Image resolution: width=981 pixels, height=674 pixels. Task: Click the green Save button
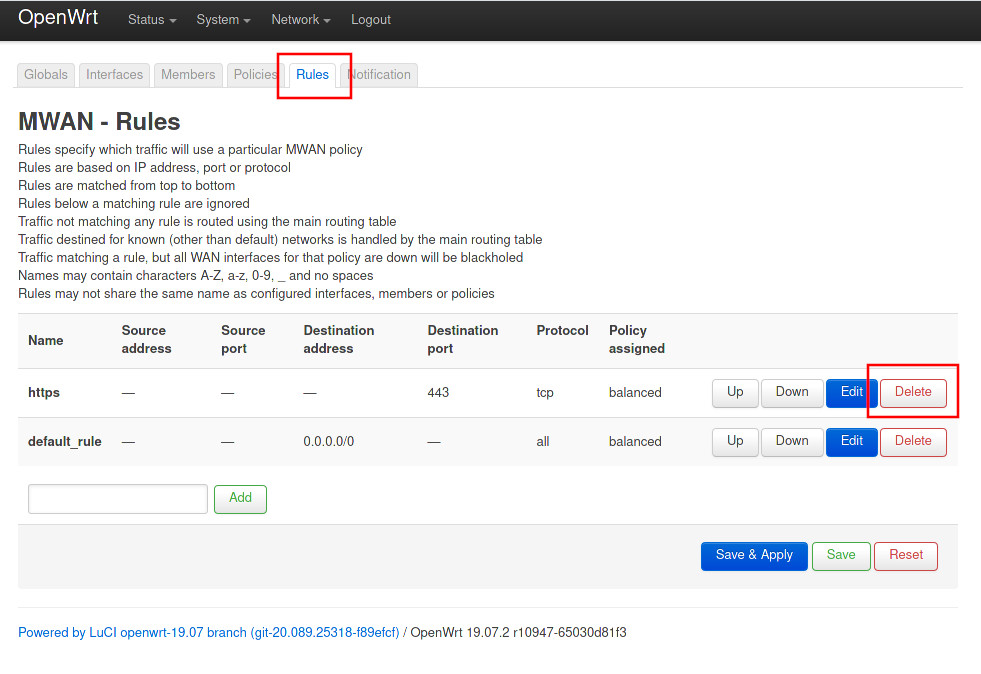pyautogui.click(x=841, y=556)
